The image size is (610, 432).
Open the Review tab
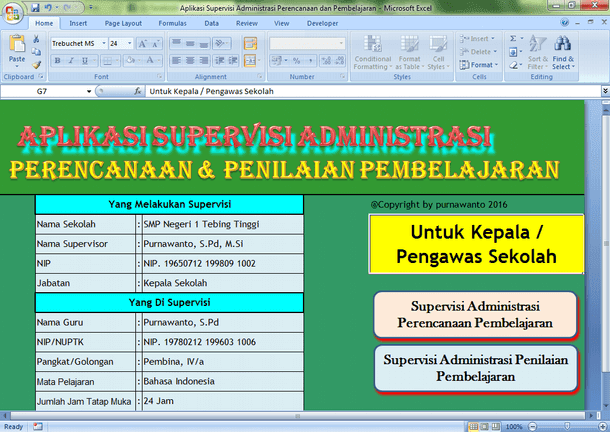[x=247, y=23]
